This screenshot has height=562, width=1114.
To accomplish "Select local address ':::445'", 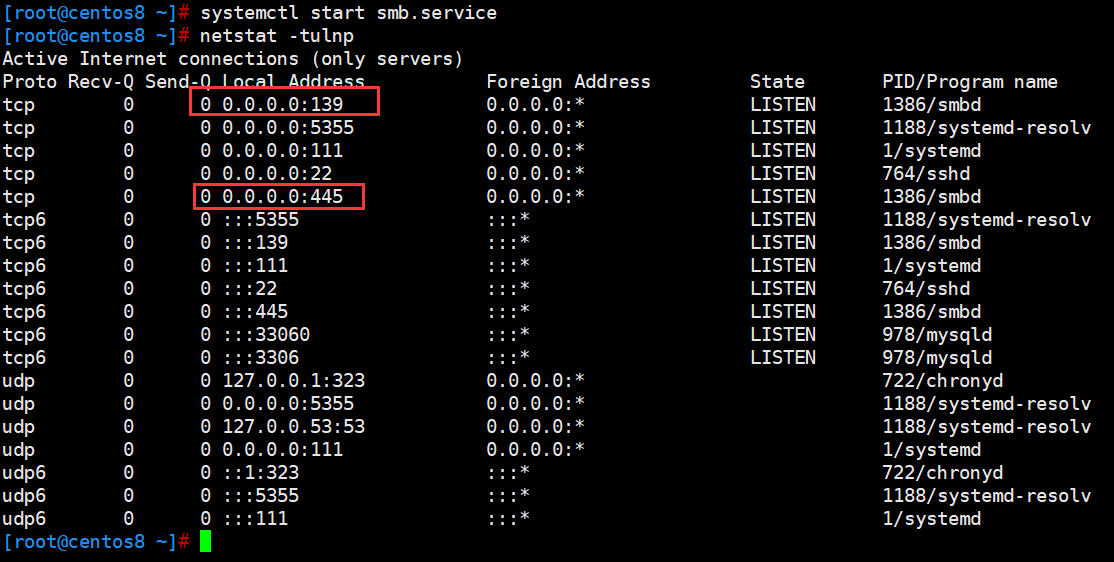I will click(x=255, y=311).
